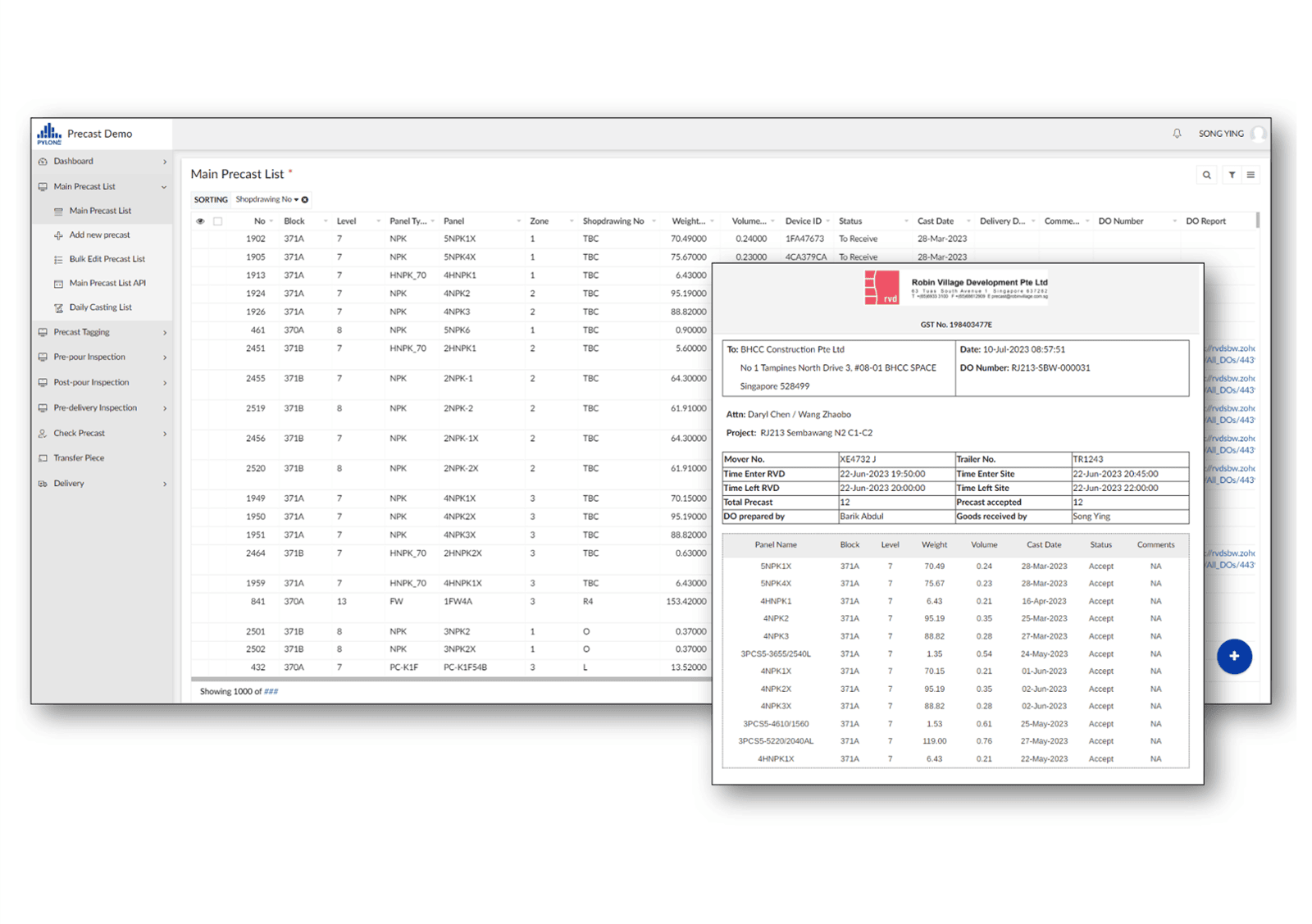Open the SONG YING user avatar

click(x=1259, y=134)
